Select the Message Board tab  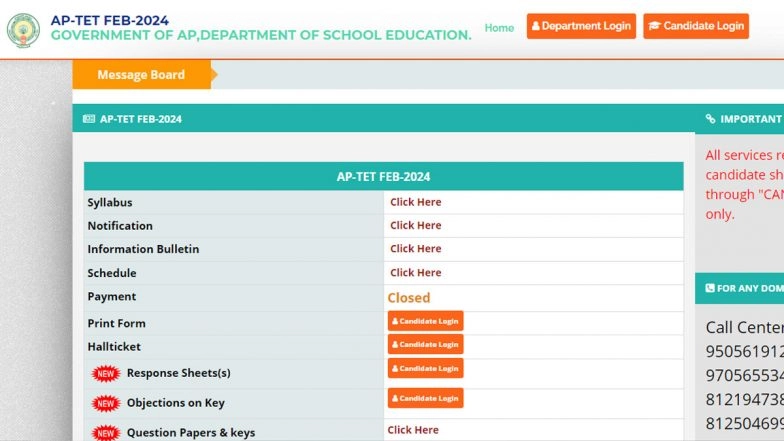tap(142, 74)
